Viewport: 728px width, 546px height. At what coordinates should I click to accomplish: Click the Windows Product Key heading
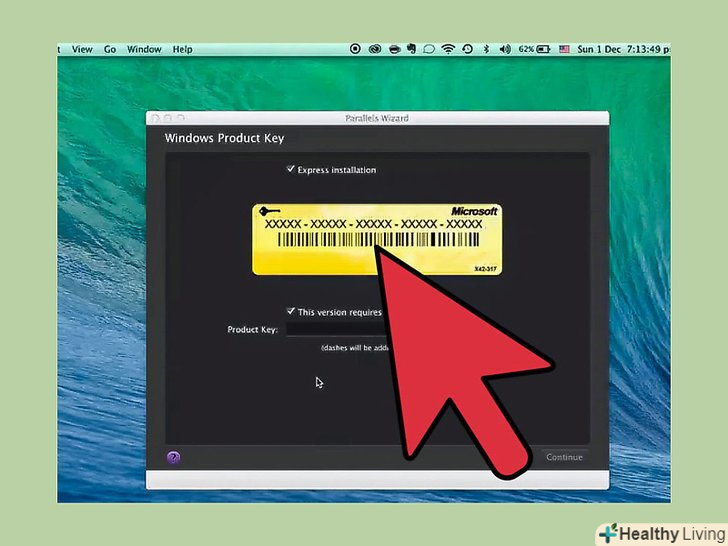(224, 138)
